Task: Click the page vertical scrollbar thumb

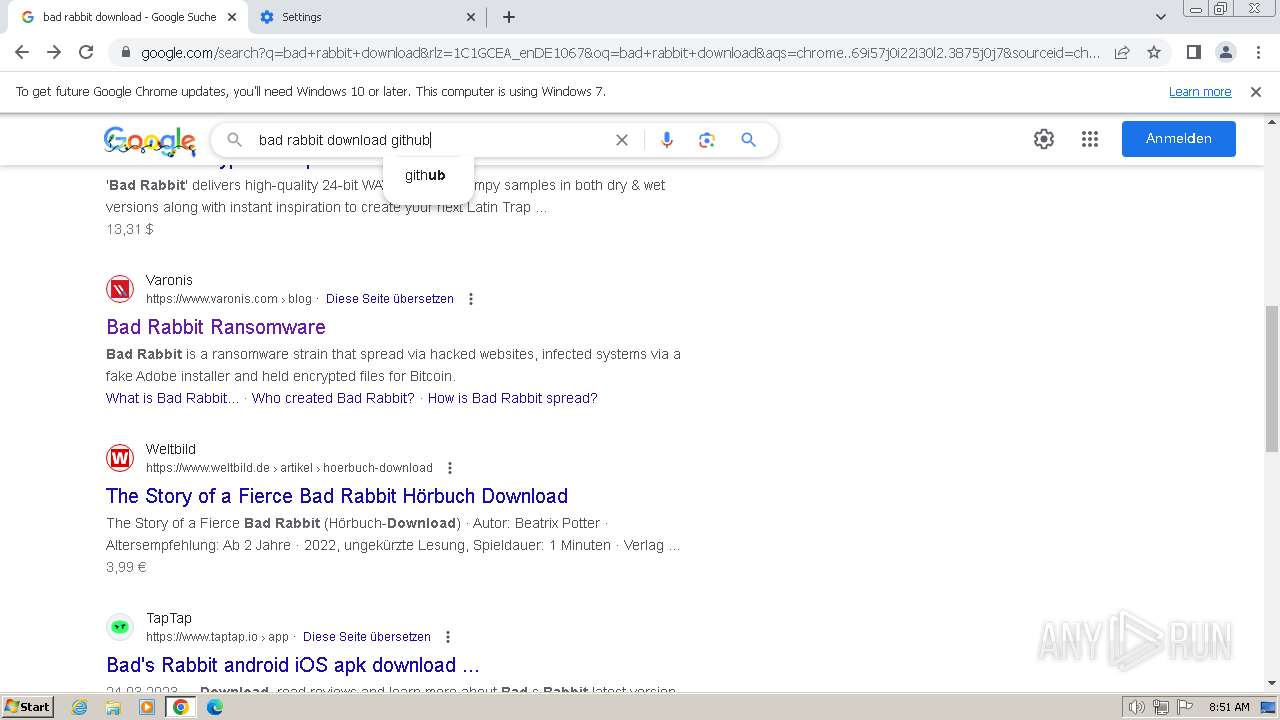Action: [x=1272, y=379]
